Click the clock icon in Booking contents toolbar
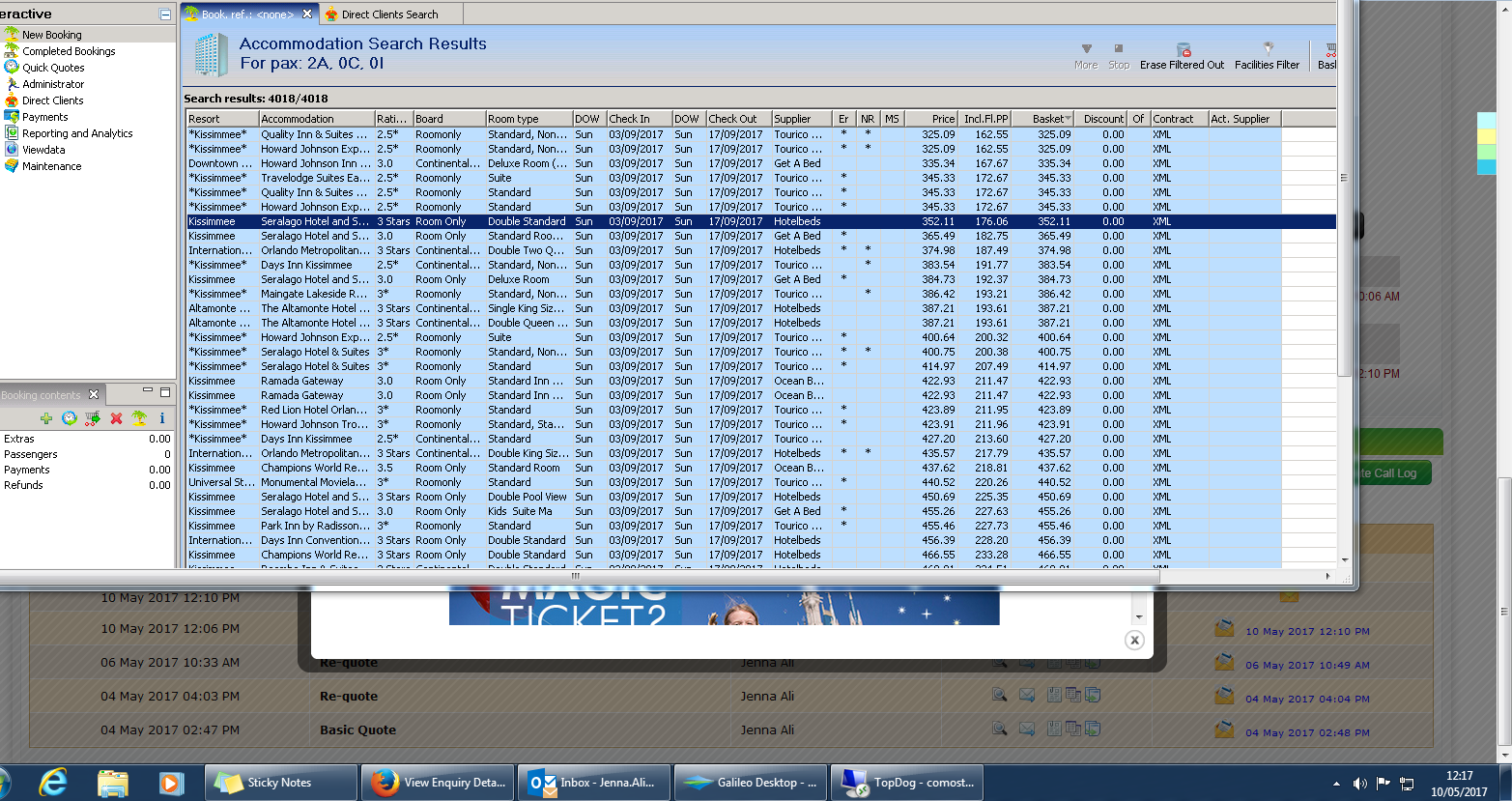Image resolution: width=1512 pixels, height=801 pixels. (69, 418)
